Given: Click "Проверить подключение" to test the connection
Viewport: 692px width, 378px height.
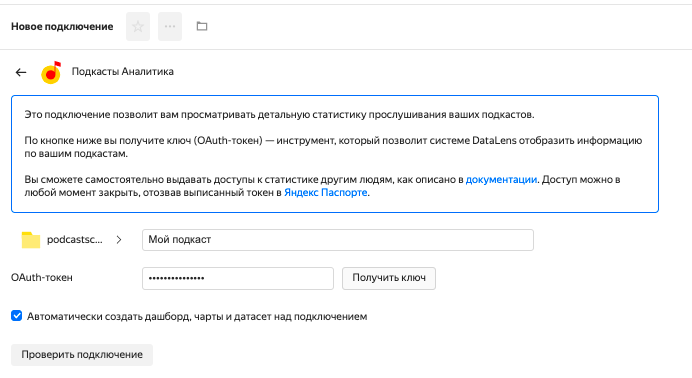Looking at the screenshot, I should point(82,355).
